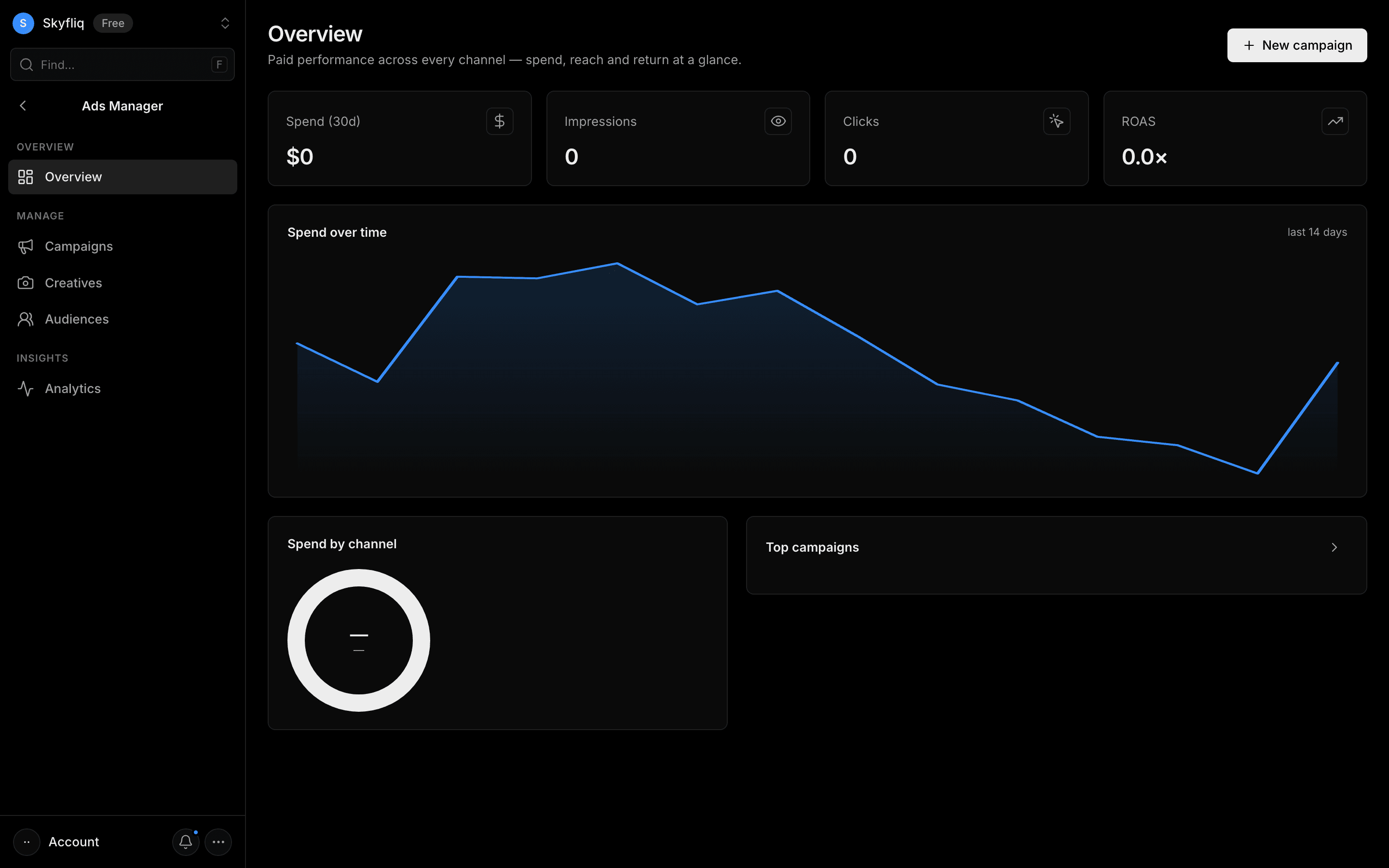This screenshot has height=868, width=1389.
Task: Open the Account menu
Action: click(x=73, y=841)
